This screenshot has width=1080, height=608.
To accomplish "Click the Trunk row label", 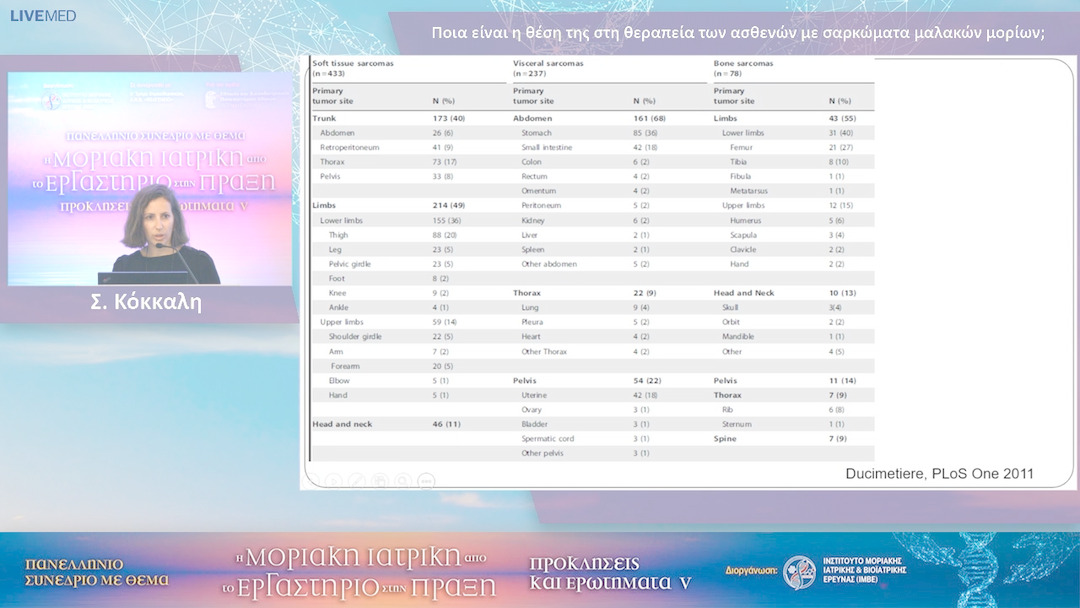I will pyautogui.click(x=324, y=118).
